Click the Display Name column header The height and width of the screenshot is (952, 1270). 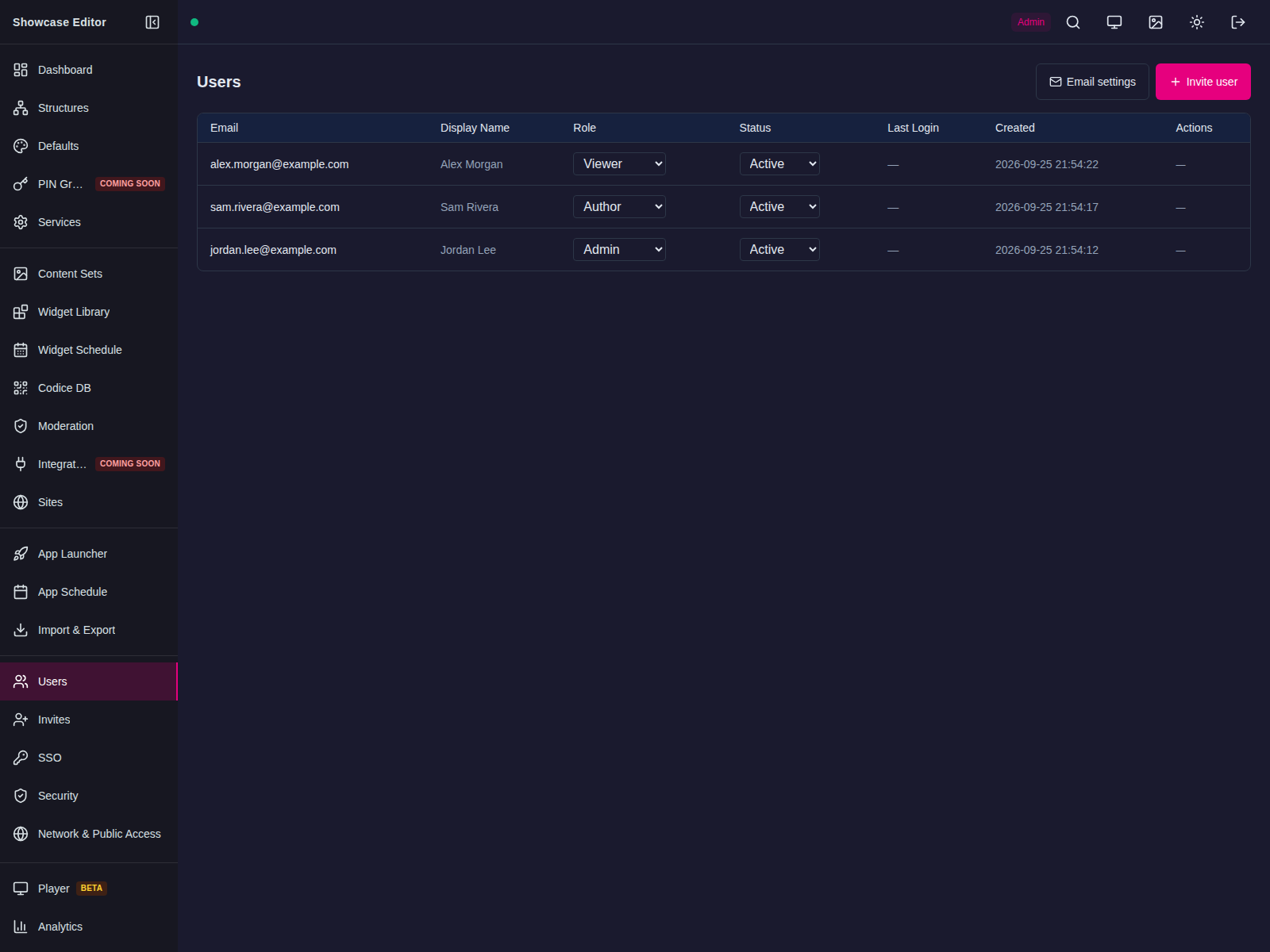(475, 128)
